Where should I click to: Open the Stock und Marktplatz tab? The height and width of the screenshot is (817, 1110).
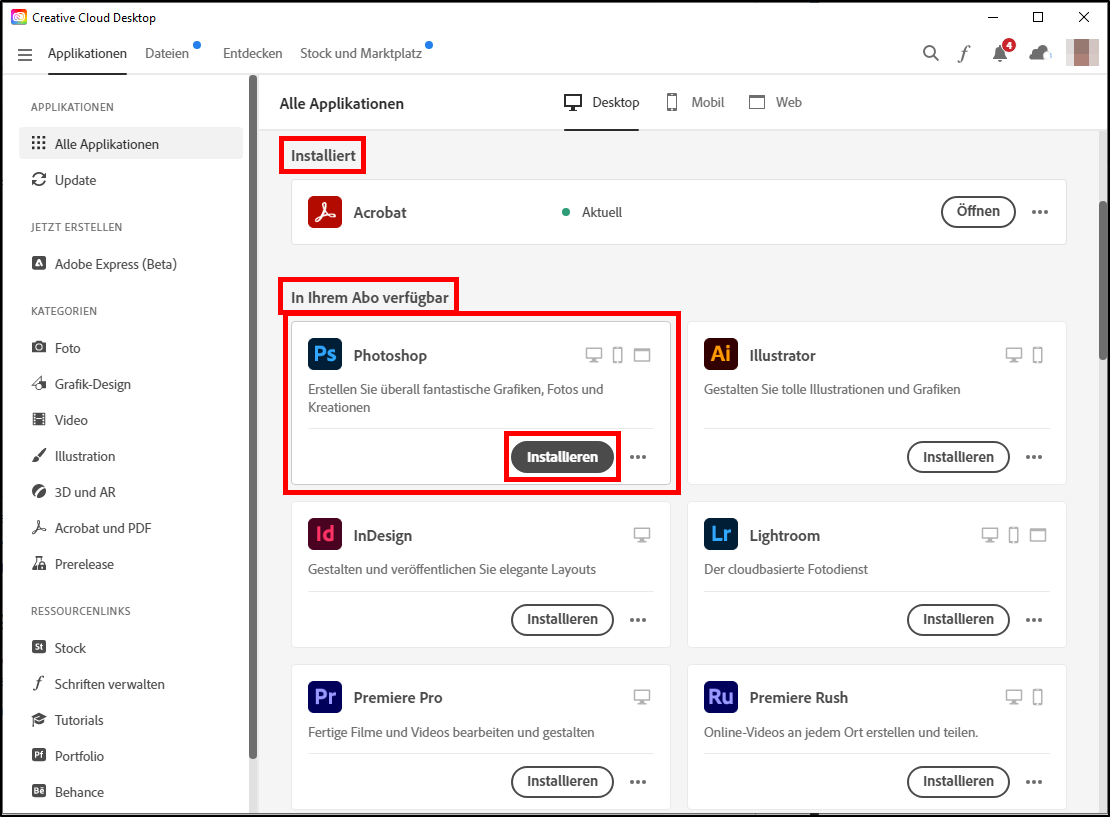[x=360, y=54]
